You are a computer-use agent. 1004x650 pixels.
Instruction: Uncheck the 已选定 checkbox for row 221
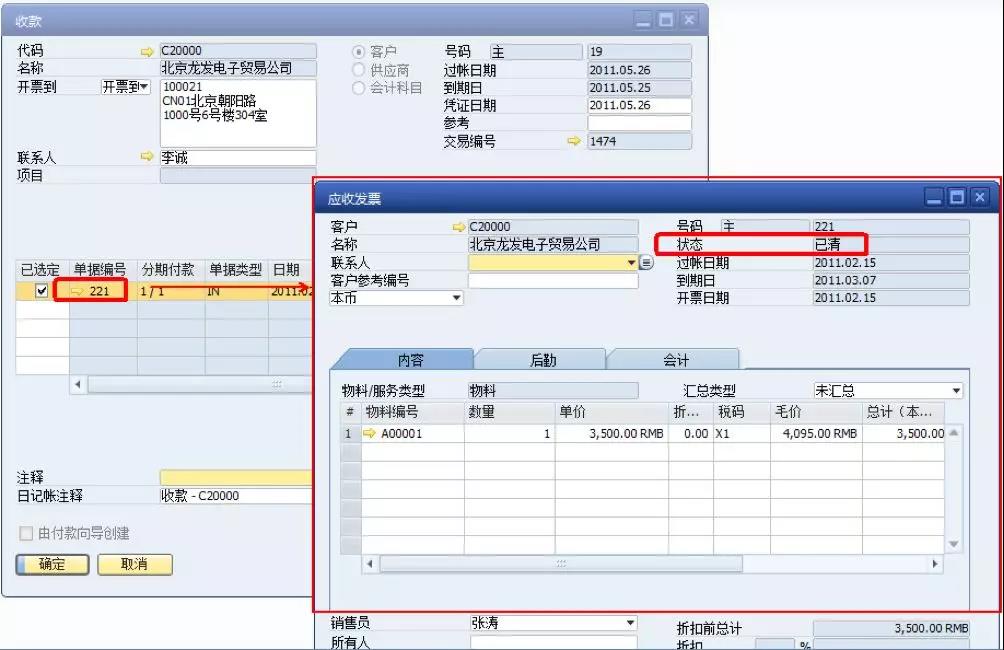click(41, 290)
